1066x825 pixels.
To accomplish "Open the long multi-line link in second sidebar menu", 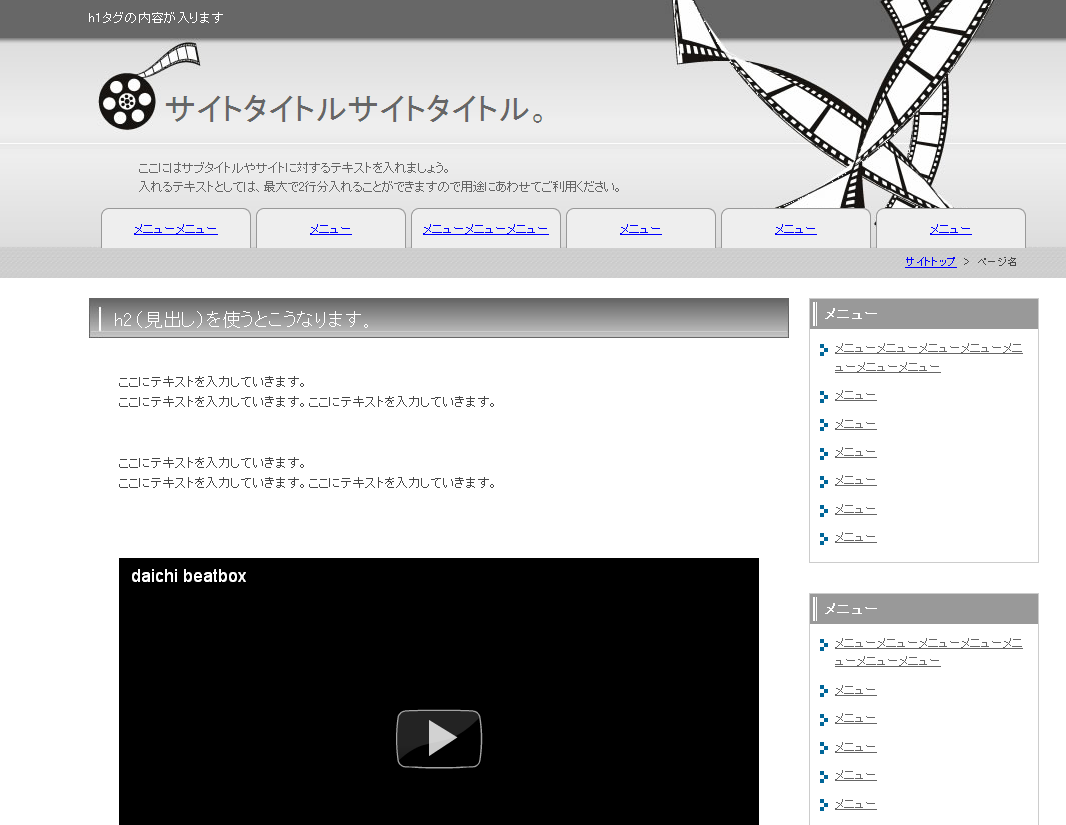I will (x=928, y=652).
